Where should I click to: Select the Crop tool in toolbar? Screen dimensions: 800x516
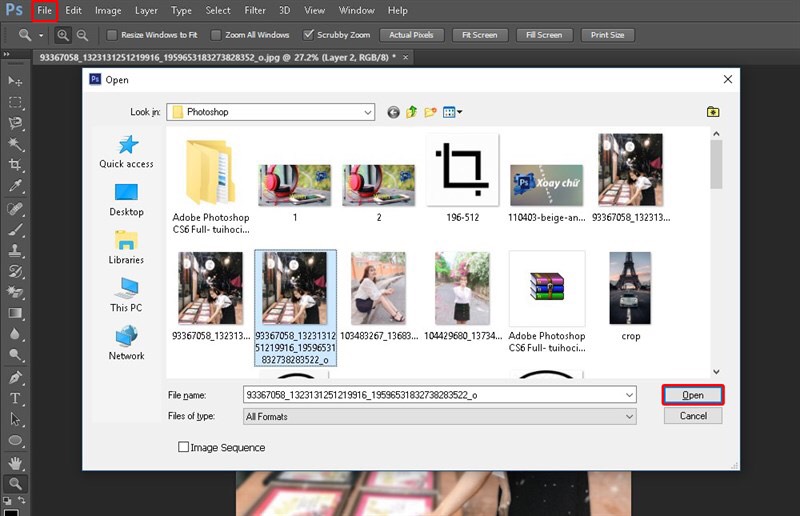click(x=15, y=164)
